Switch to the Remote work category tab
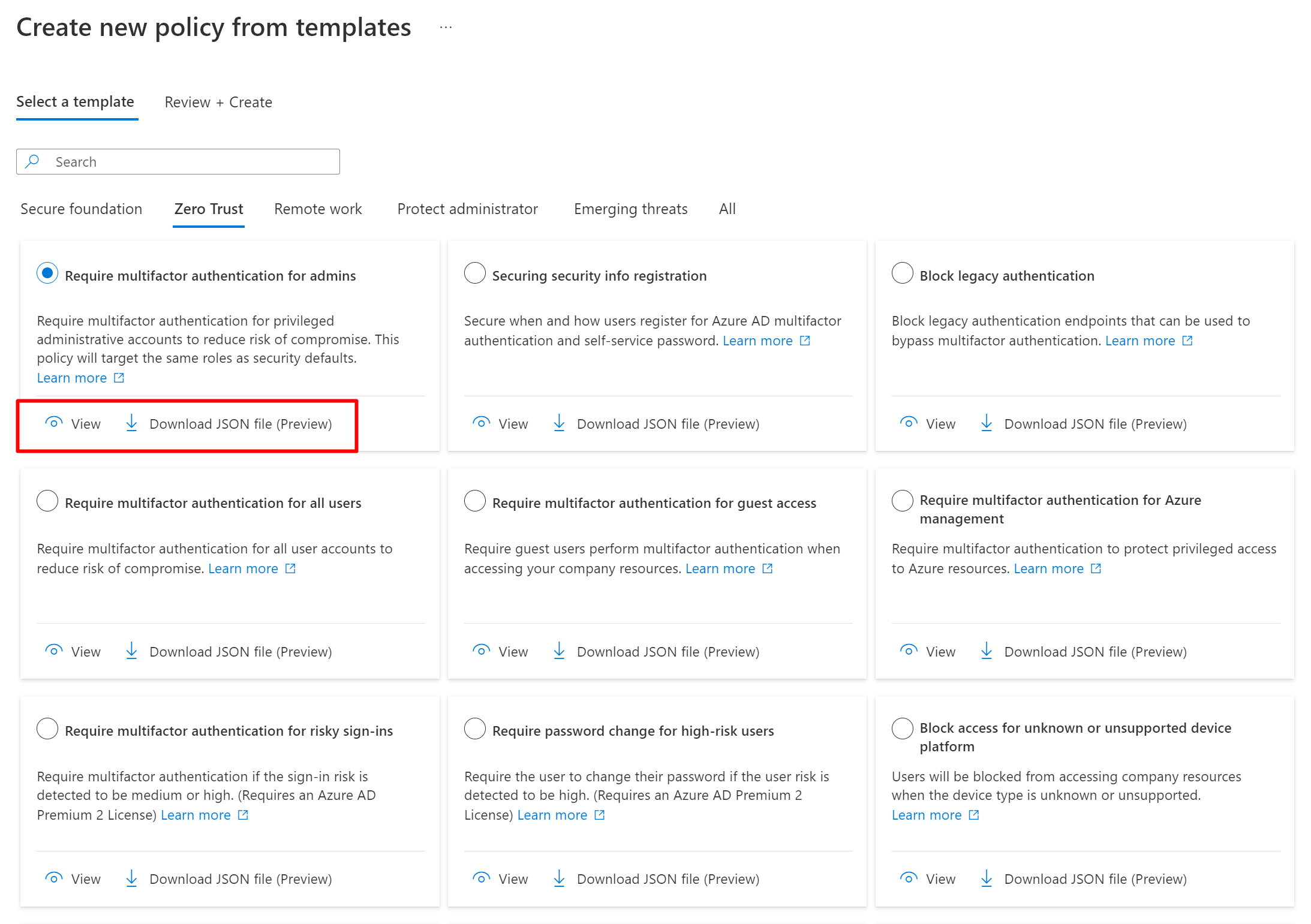Image resolution: width=1311 pixels, height=924 pixels. 318,209
